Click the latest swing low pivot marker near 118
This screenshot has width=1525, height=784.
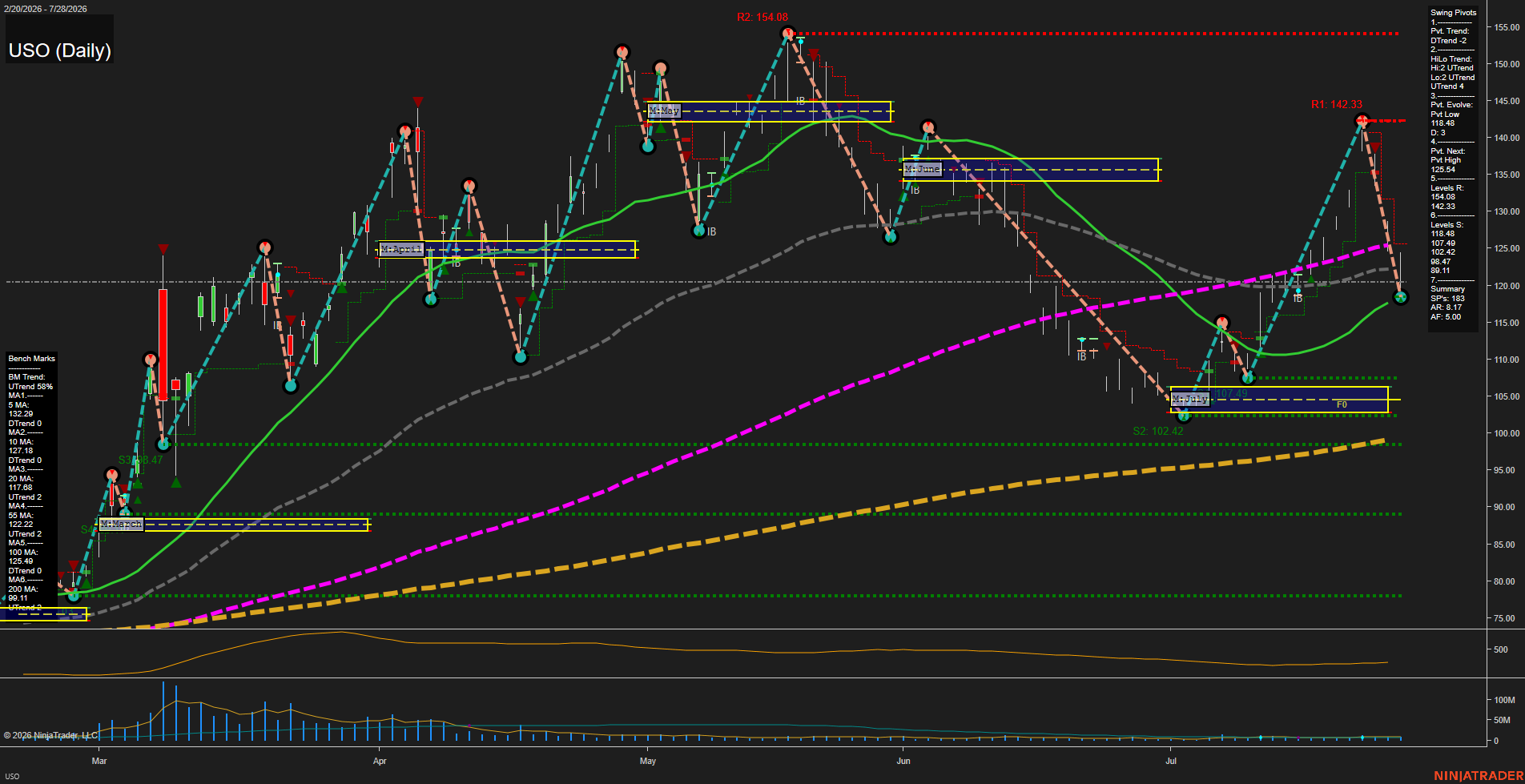[1400, 297]
